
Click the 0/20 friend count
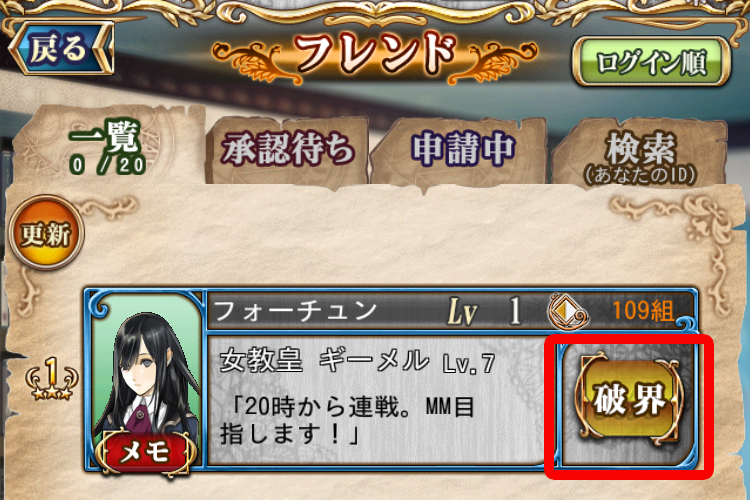(x=108, y=166)
